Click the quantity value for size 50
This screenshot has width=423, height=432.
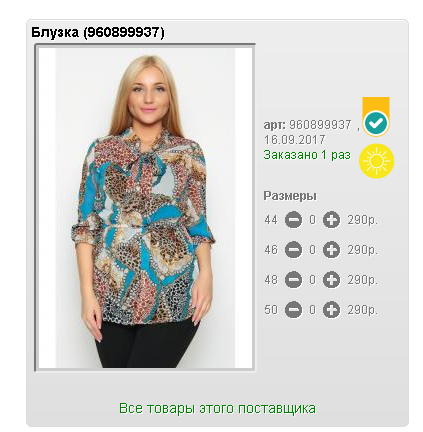tap(312, 310)
